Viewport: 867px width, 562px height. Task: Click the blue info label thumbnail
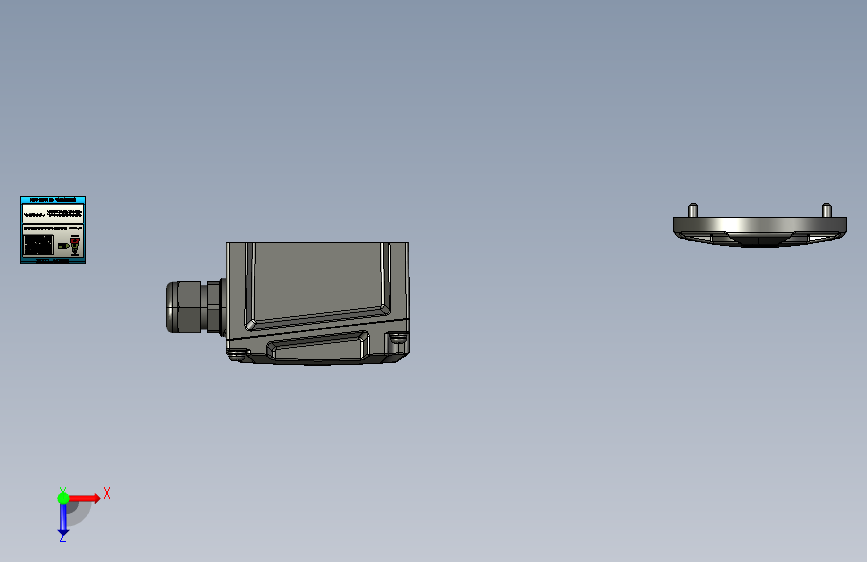(53, 230)
